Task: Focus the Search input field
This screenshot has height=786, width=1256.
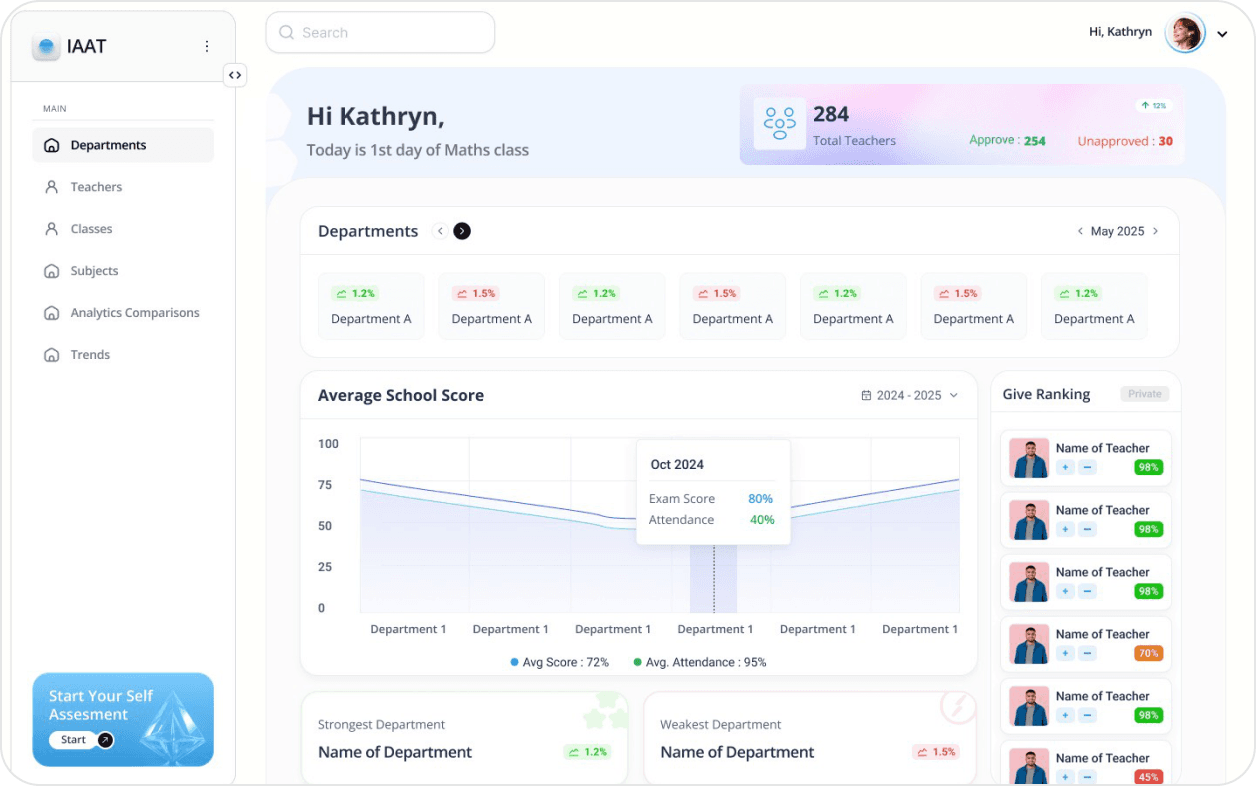Action: point(380,33)
